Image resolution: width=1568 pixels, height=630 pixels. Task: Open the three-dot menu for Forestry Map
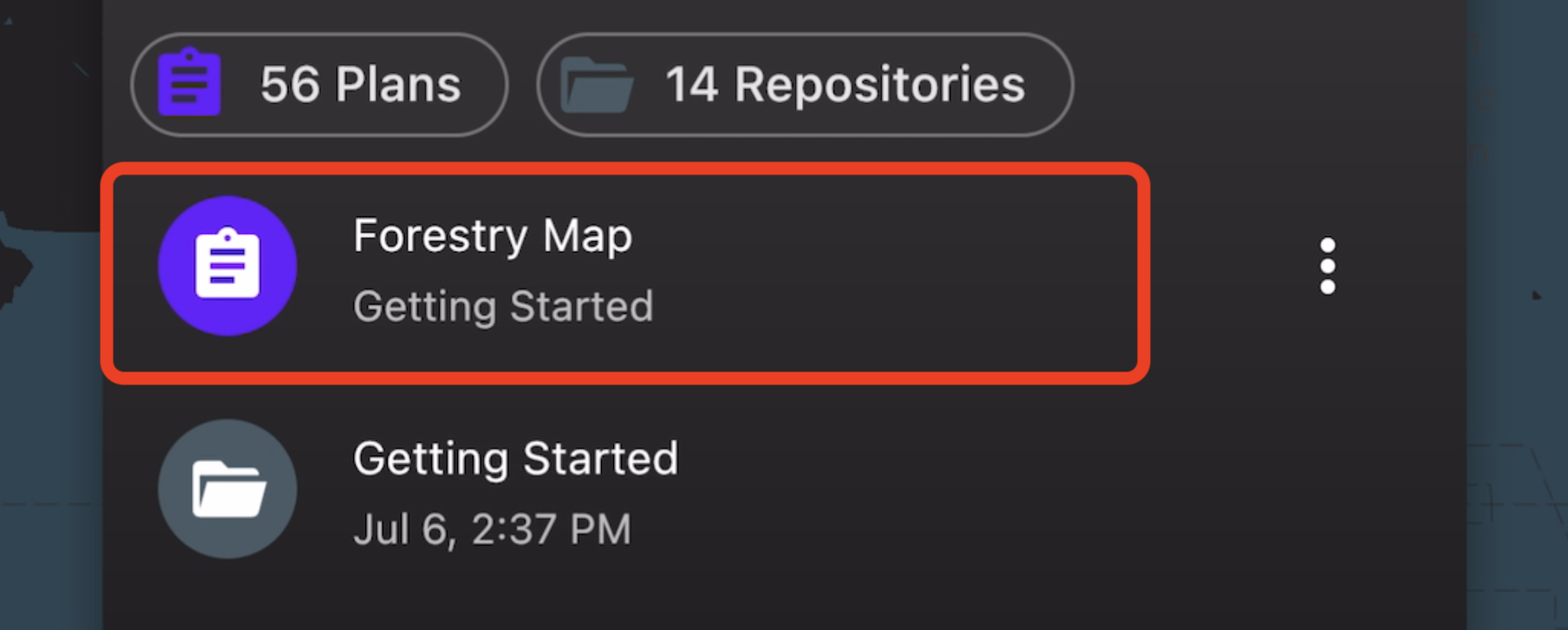pos(1327,266)
